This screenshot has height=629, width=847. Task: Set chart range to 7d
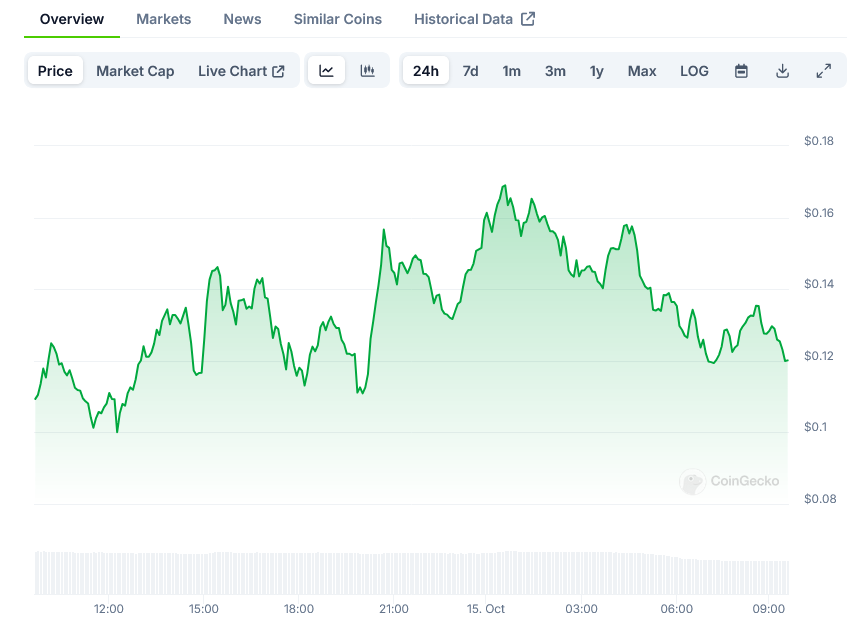(470, 71)
